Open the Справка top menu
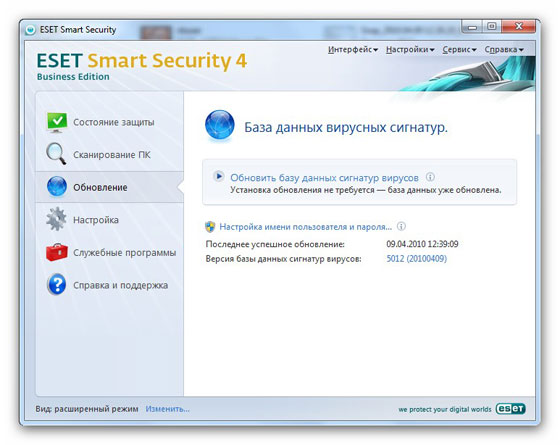 (x=504, y=50)
